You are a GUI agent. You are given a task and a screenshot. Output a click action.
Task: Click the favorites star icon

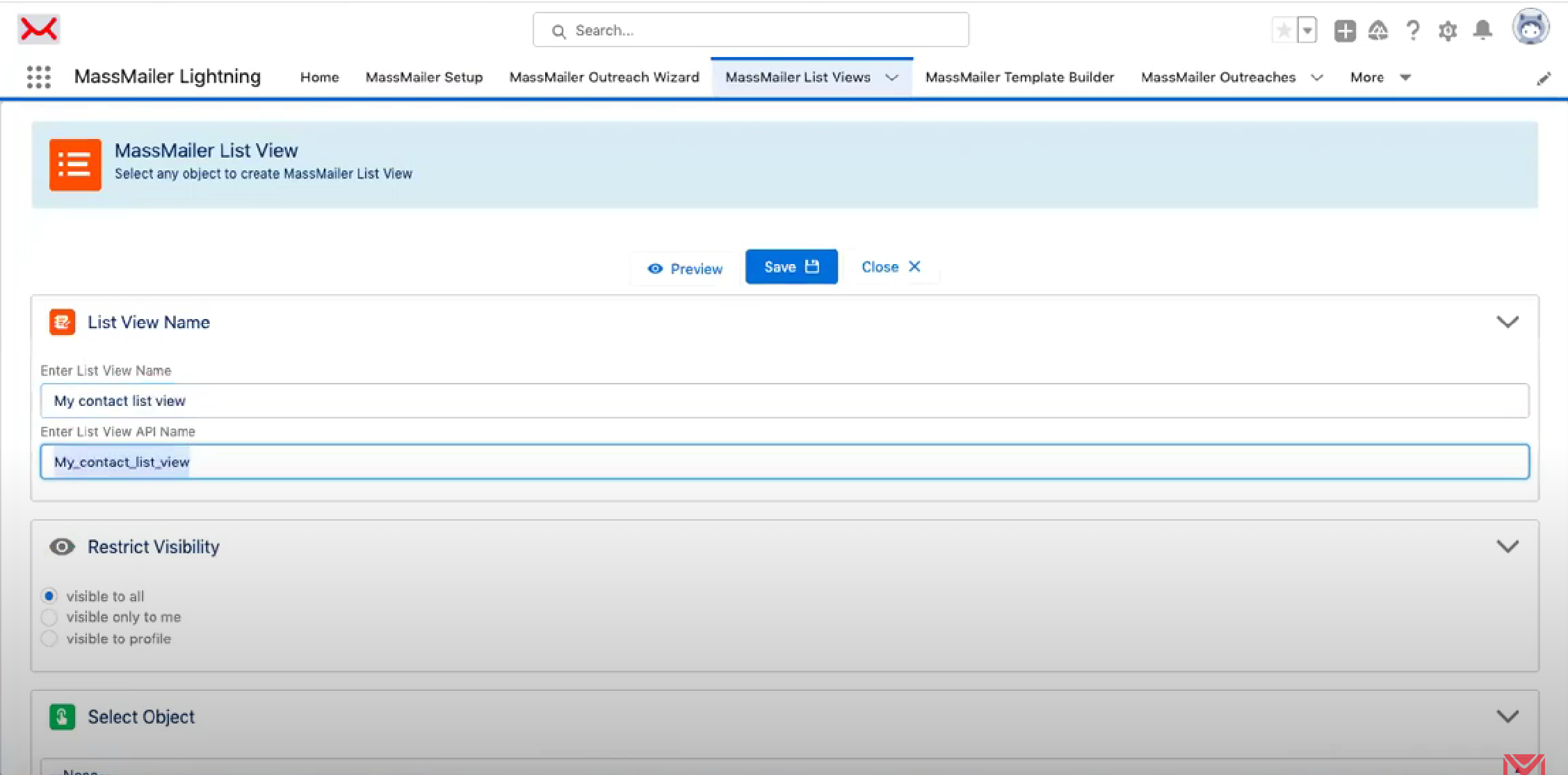[1284, 31]
